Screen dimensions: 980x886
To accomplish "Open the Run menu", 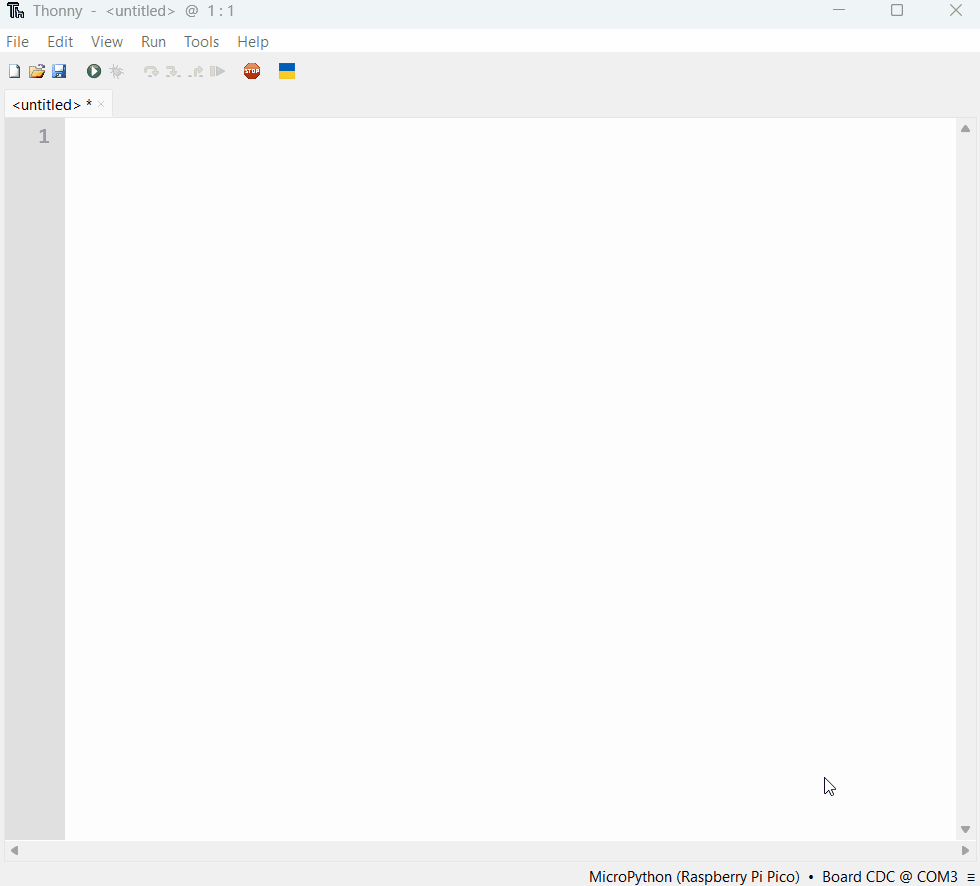I will coord(153,42).
